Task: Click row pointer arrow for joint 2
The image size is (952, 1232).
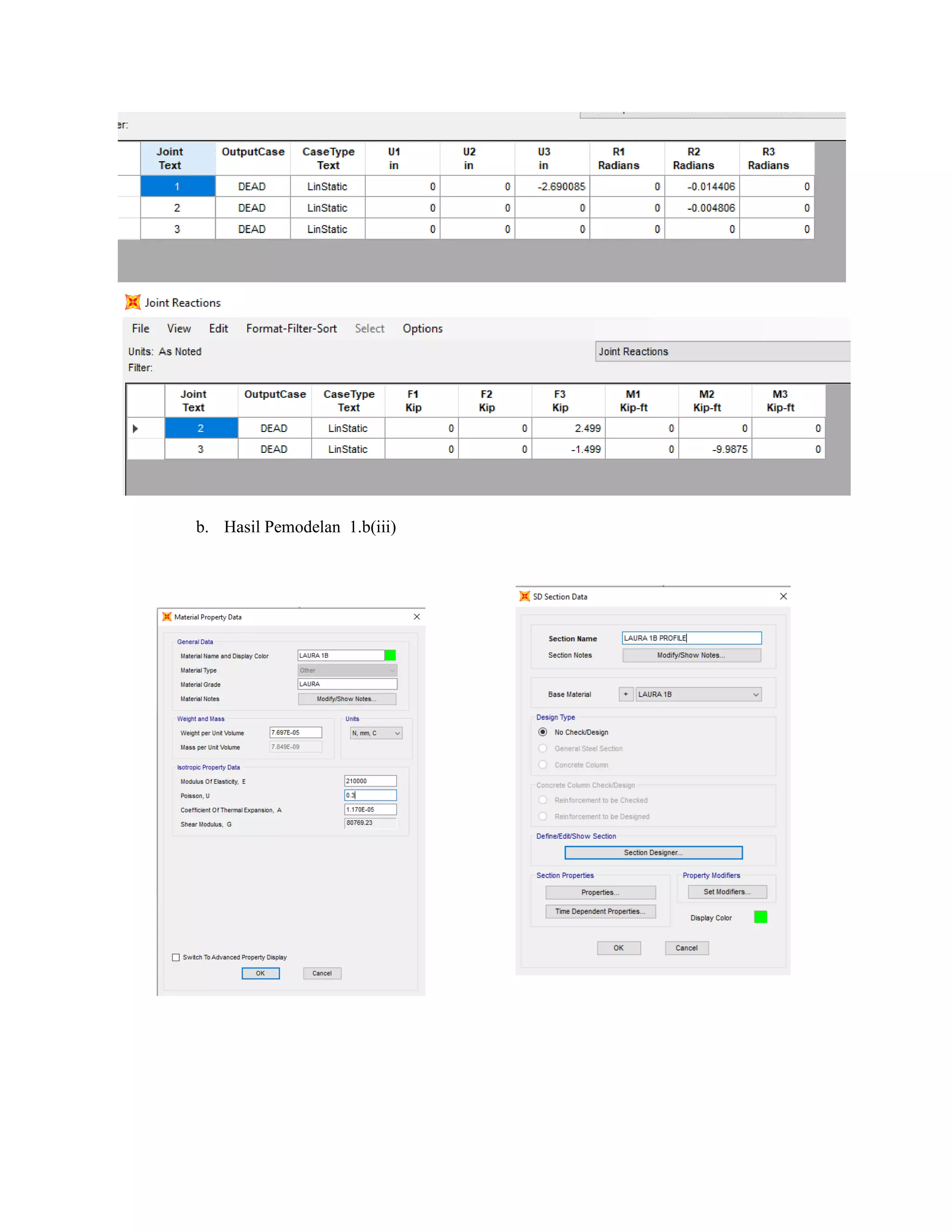Action: tap(135, 429)
